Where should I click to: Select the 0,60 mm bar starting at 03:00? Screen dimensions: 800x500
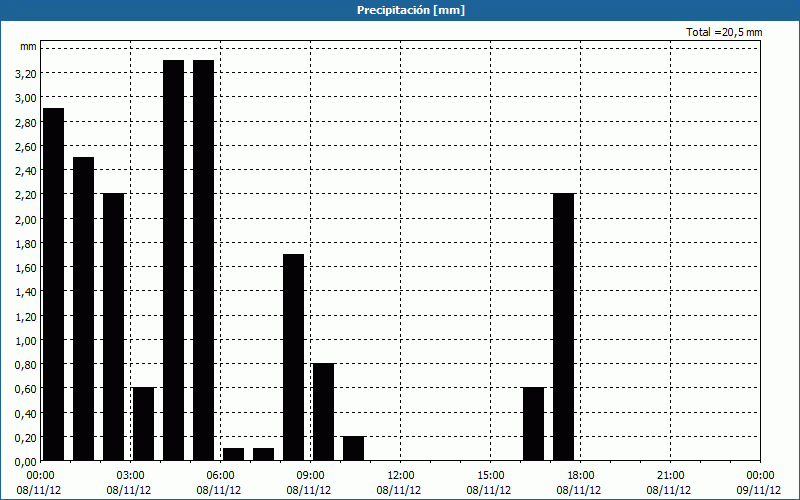[x=143, y=424]
